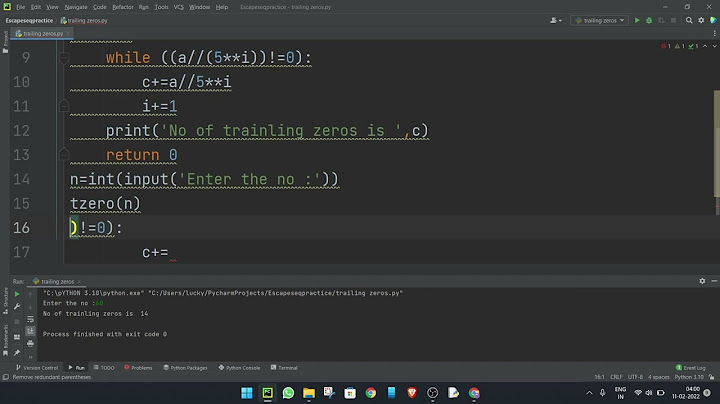Viewport: 720px width, 404px height.
Task: Click tool window quick-access square at status bar left
Action: 6,377
